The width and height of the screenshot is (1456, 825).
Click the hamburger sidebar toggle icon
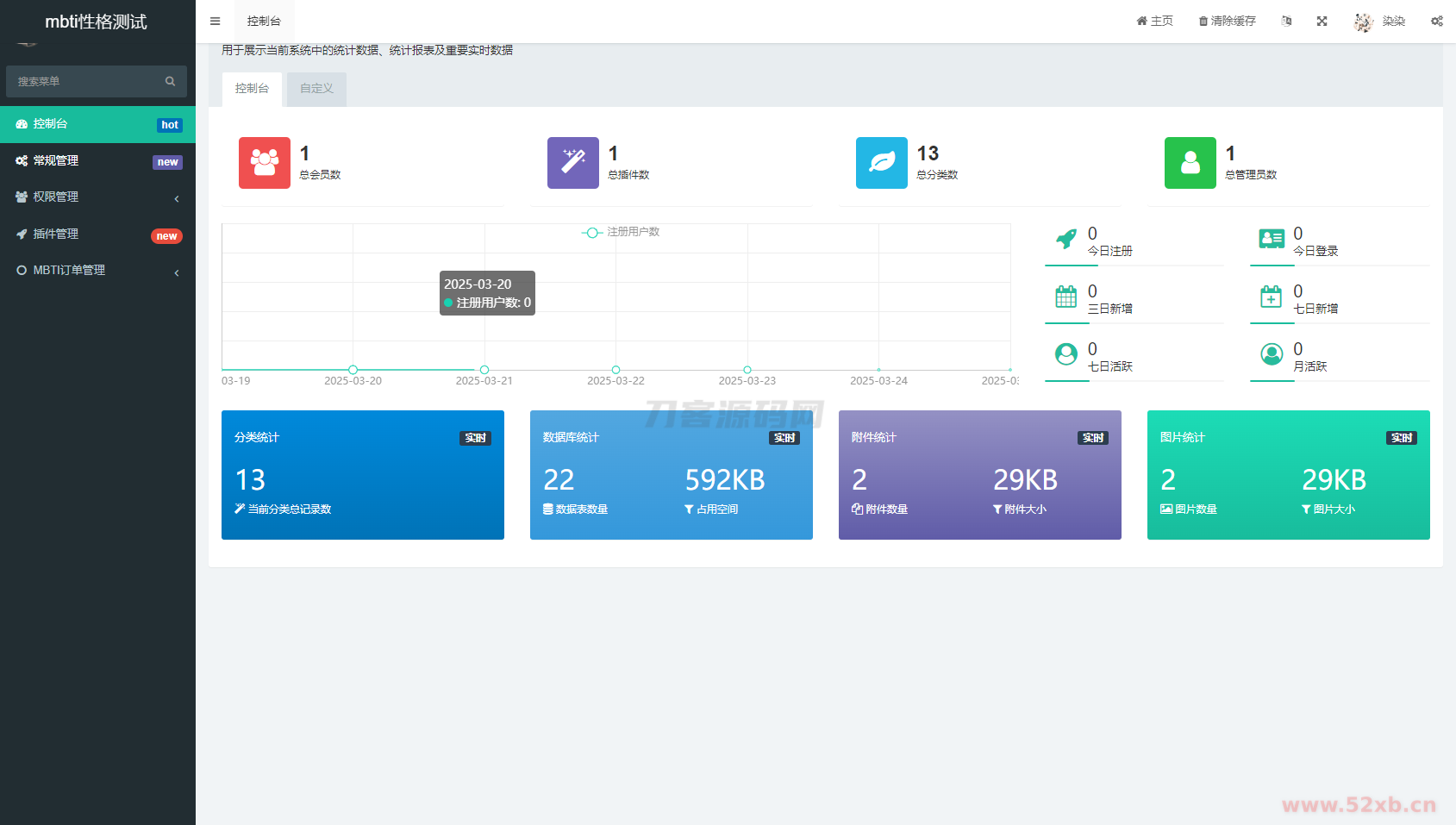(215, 22)
